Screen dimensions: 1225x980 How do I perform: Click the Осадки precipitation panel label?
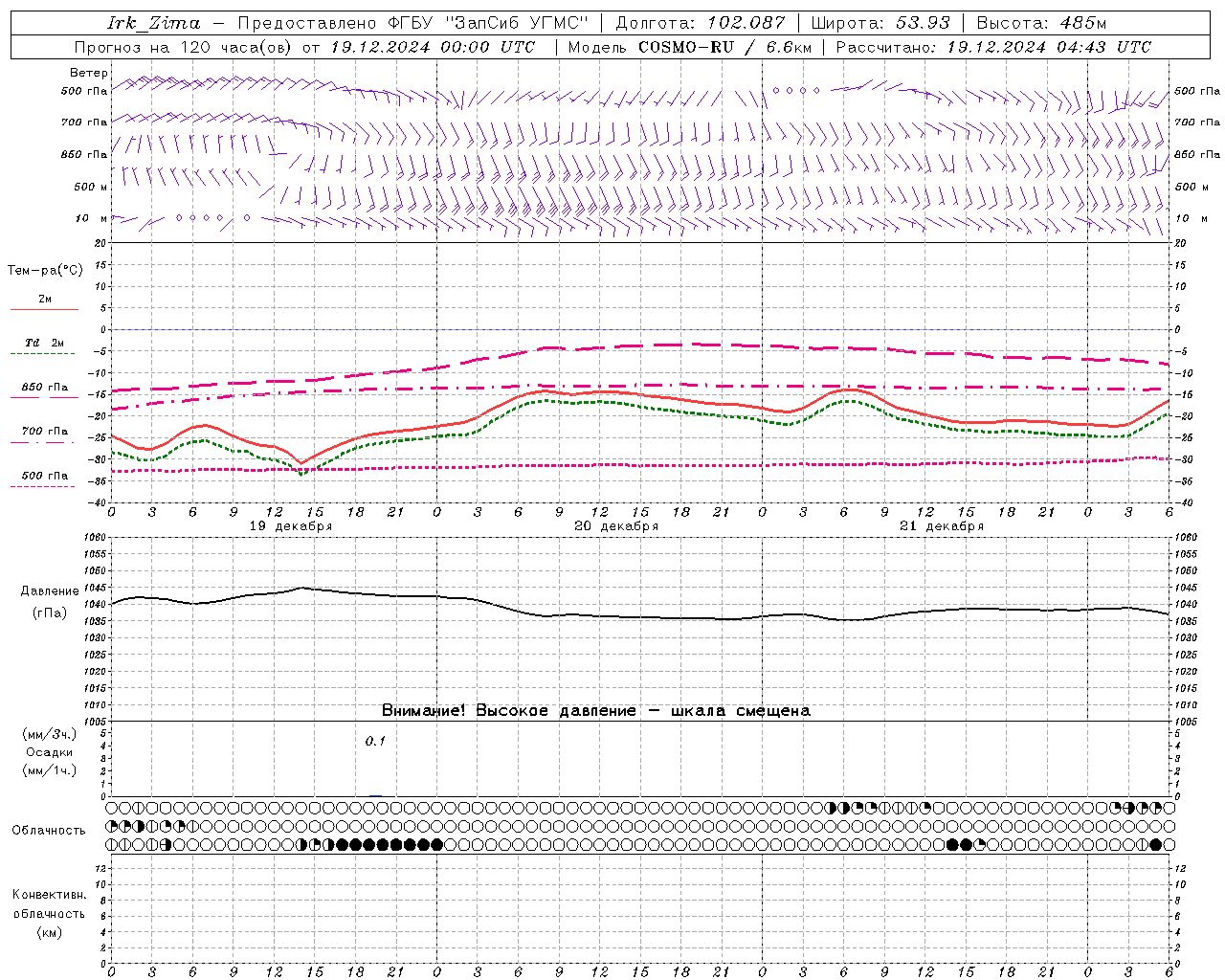[50, 752]
